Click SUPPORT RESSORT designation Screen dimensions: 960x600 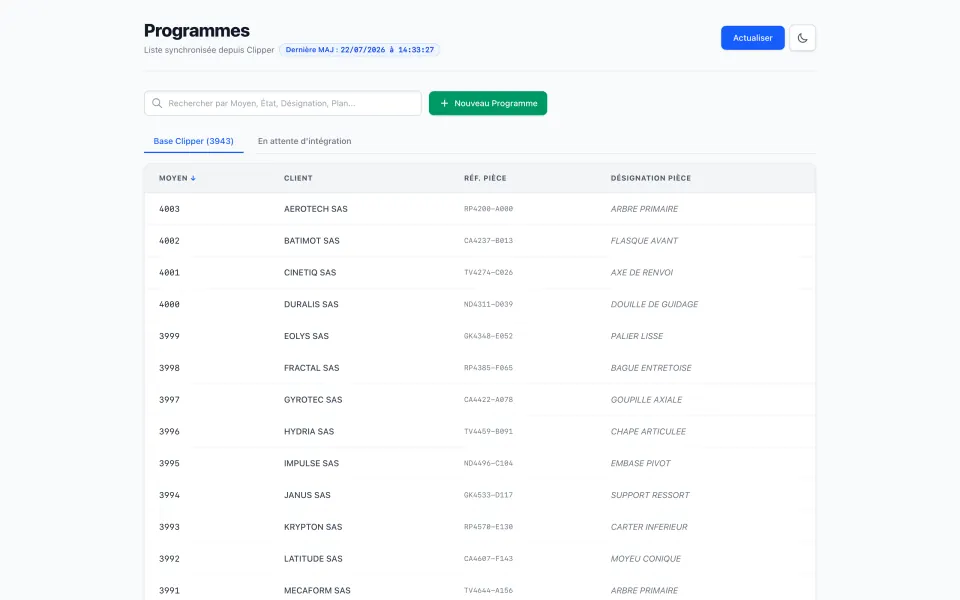[650, 495]
